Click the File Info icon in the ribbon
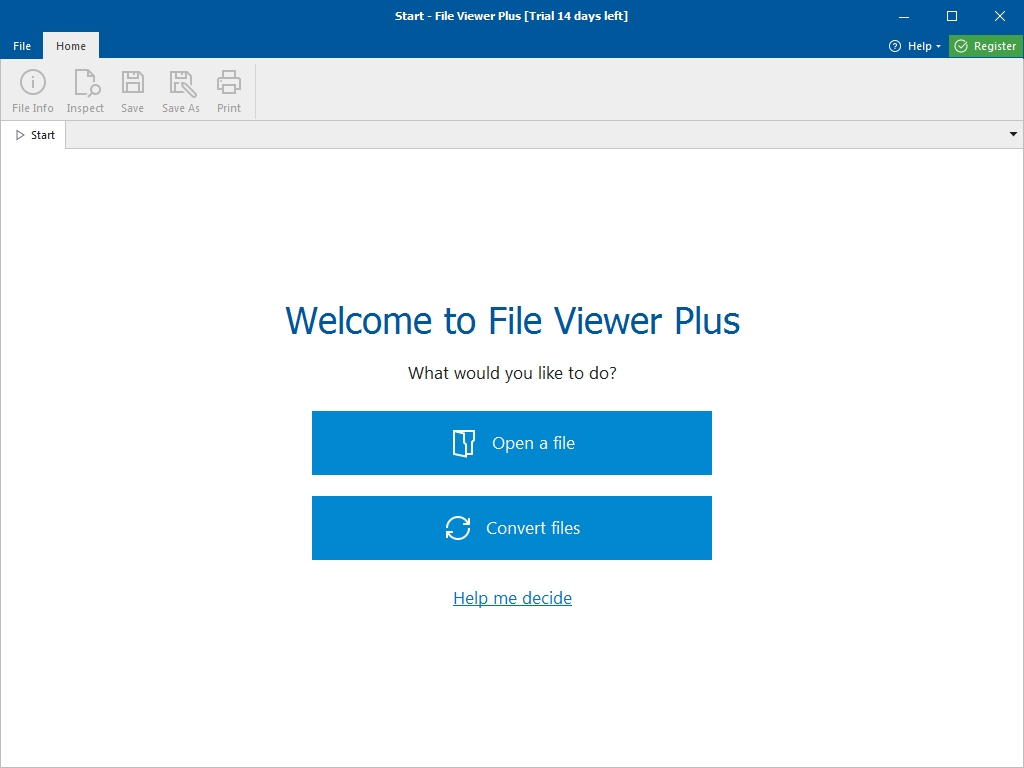 (33, 83)
